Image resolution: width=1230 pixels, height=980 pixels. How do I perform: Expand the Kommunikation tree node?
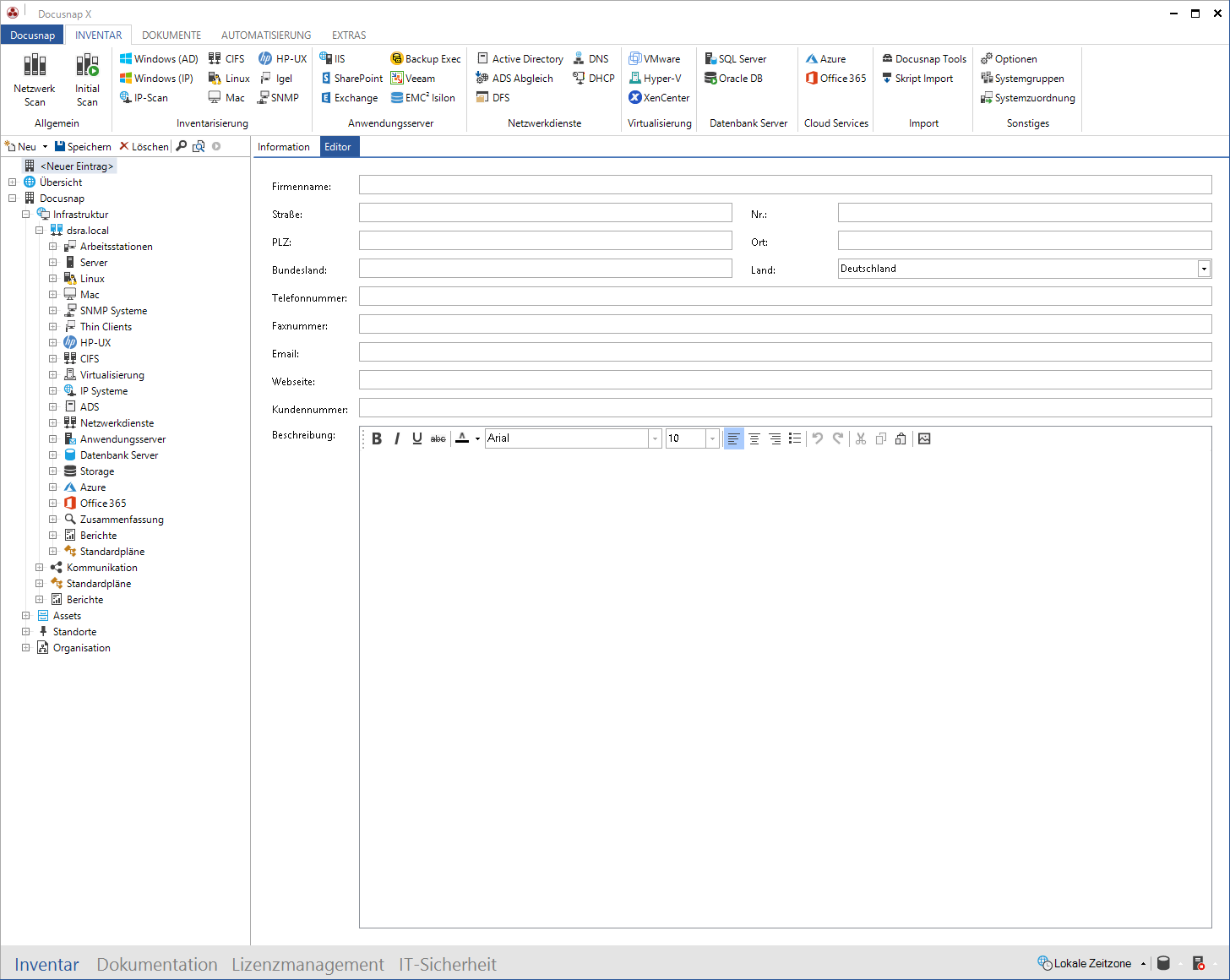point(39,568)
